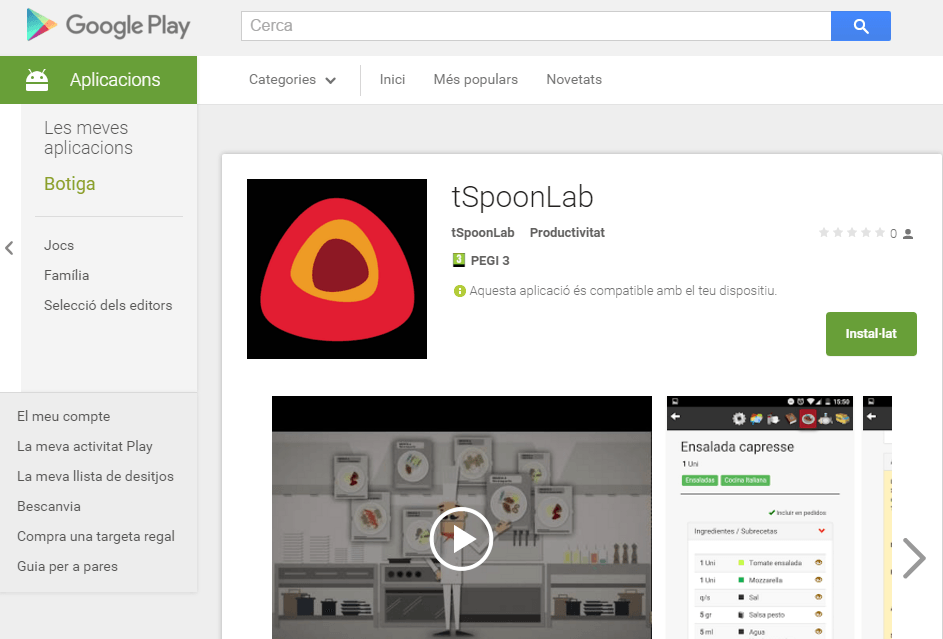Image resolution: width=943 pixels, height=639 pixels.
Task: Click the PEGI 3 rating badge icon
Action: pyautogui.click(x=459, y=260)
